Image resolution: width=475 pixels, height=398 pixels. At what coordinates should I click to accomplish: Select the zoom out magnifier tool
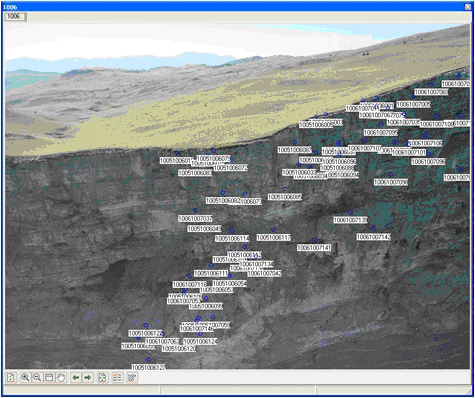[37, 378]
